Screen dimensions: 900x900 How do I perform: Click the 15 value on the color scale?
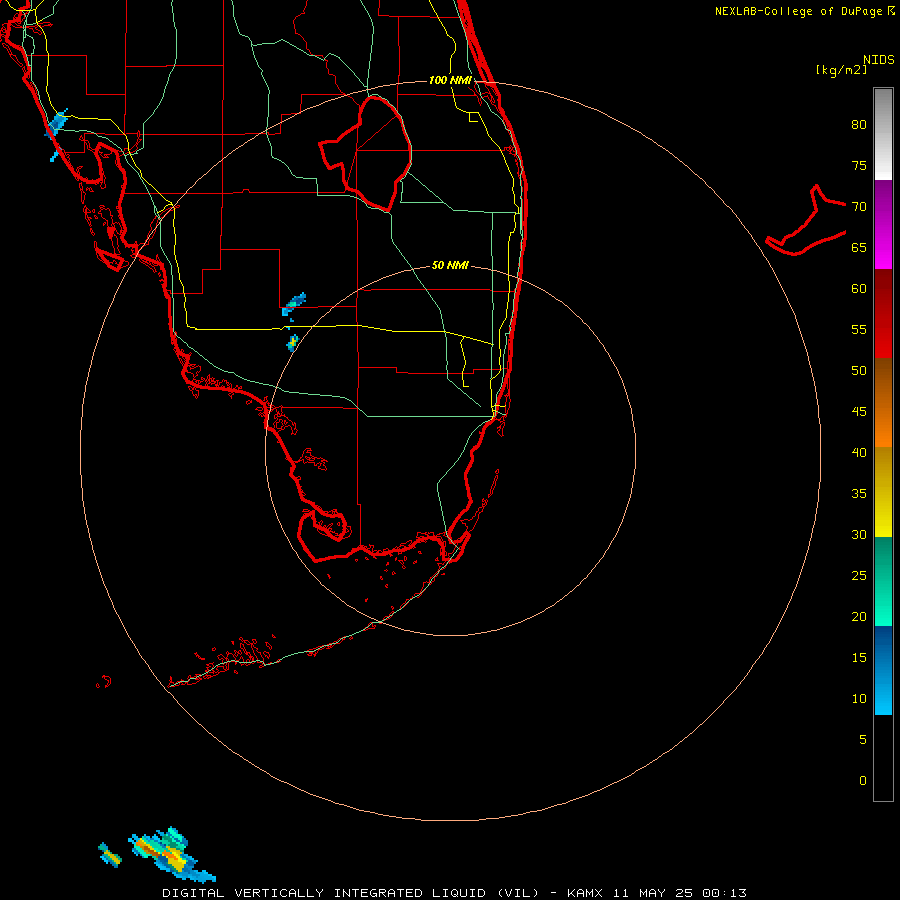pos(859,657)
